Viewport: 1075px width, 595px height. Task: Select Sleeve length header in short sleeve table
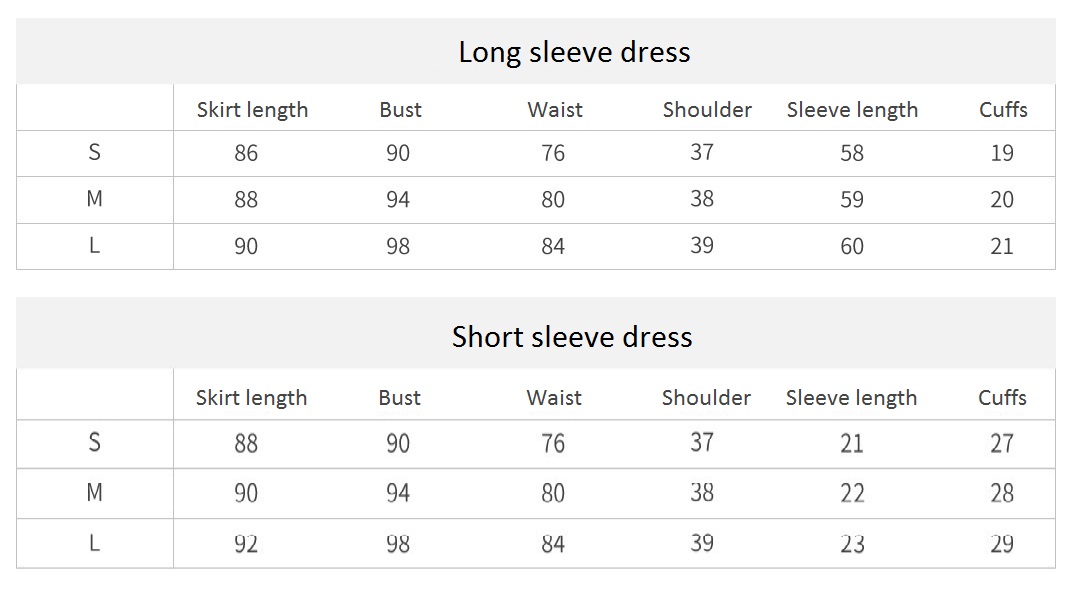pyautogui.click(x=851, y=398)
